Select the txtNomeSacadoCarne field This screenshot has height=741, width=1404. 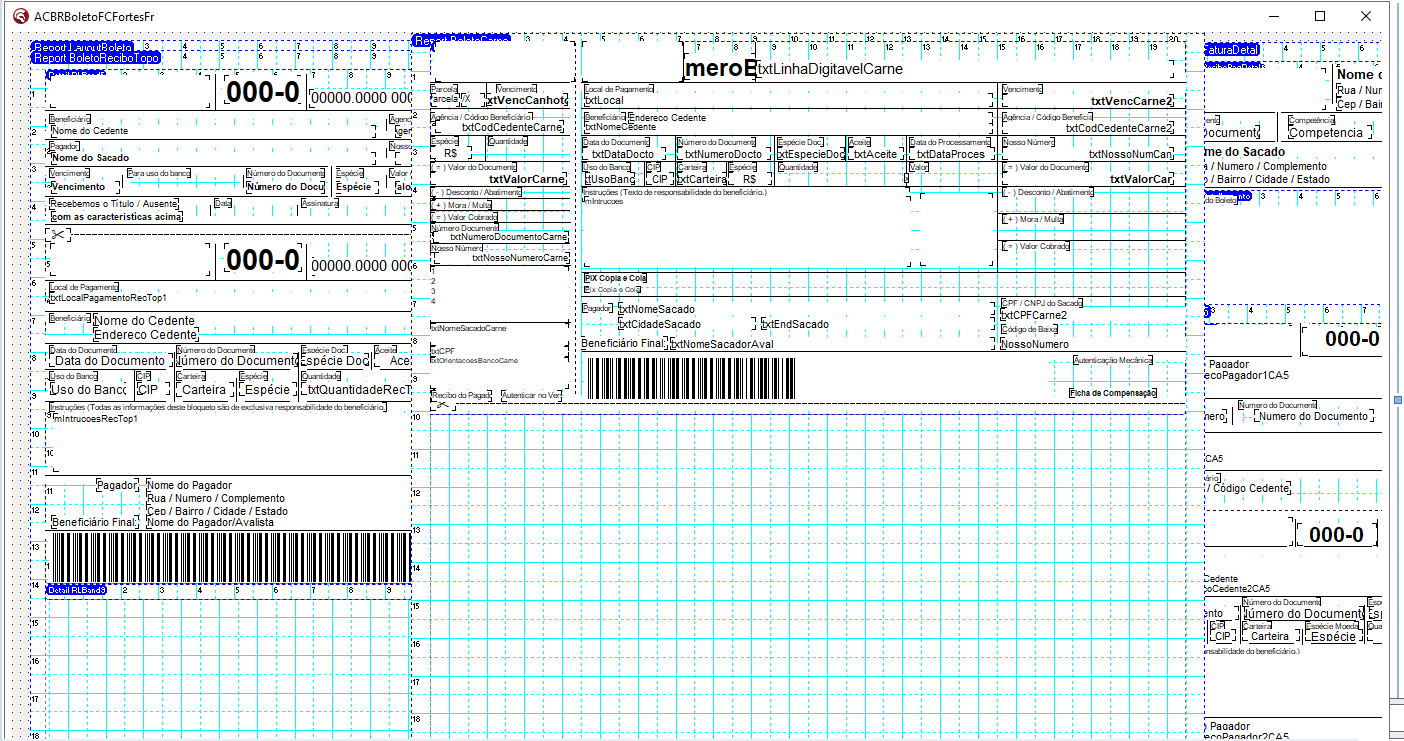469,328
